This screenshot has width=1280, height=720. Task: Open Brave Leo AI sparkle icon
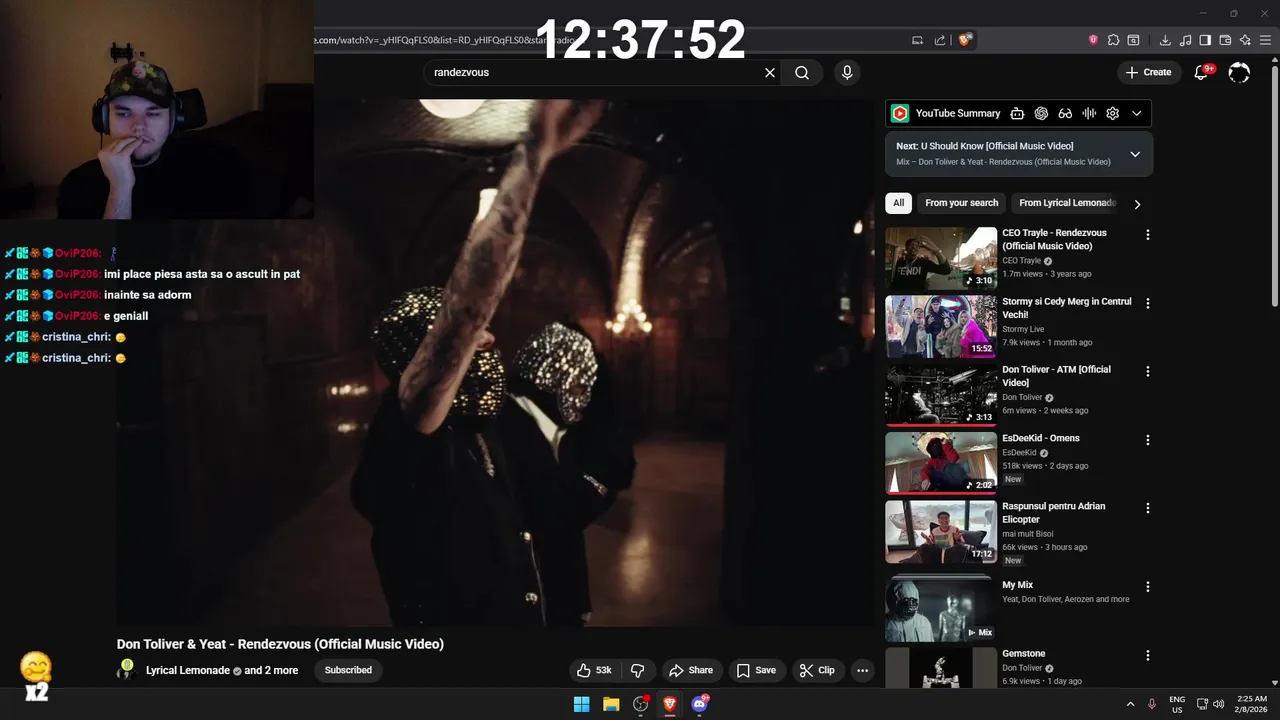tap(1245, 40)
